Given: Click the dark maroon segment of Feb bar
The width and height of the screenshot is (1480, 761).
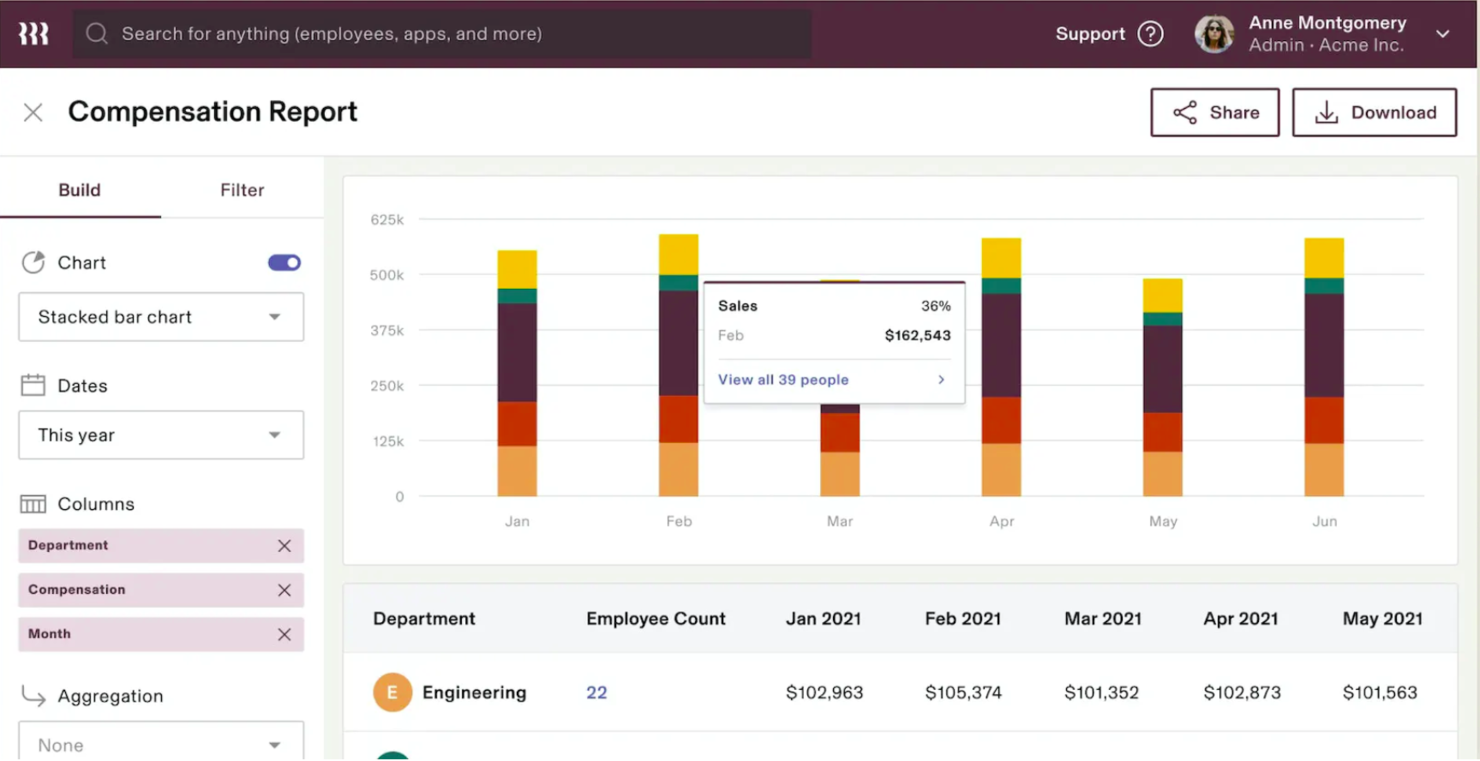Looking at the screenshot, I should coord(679,343).
